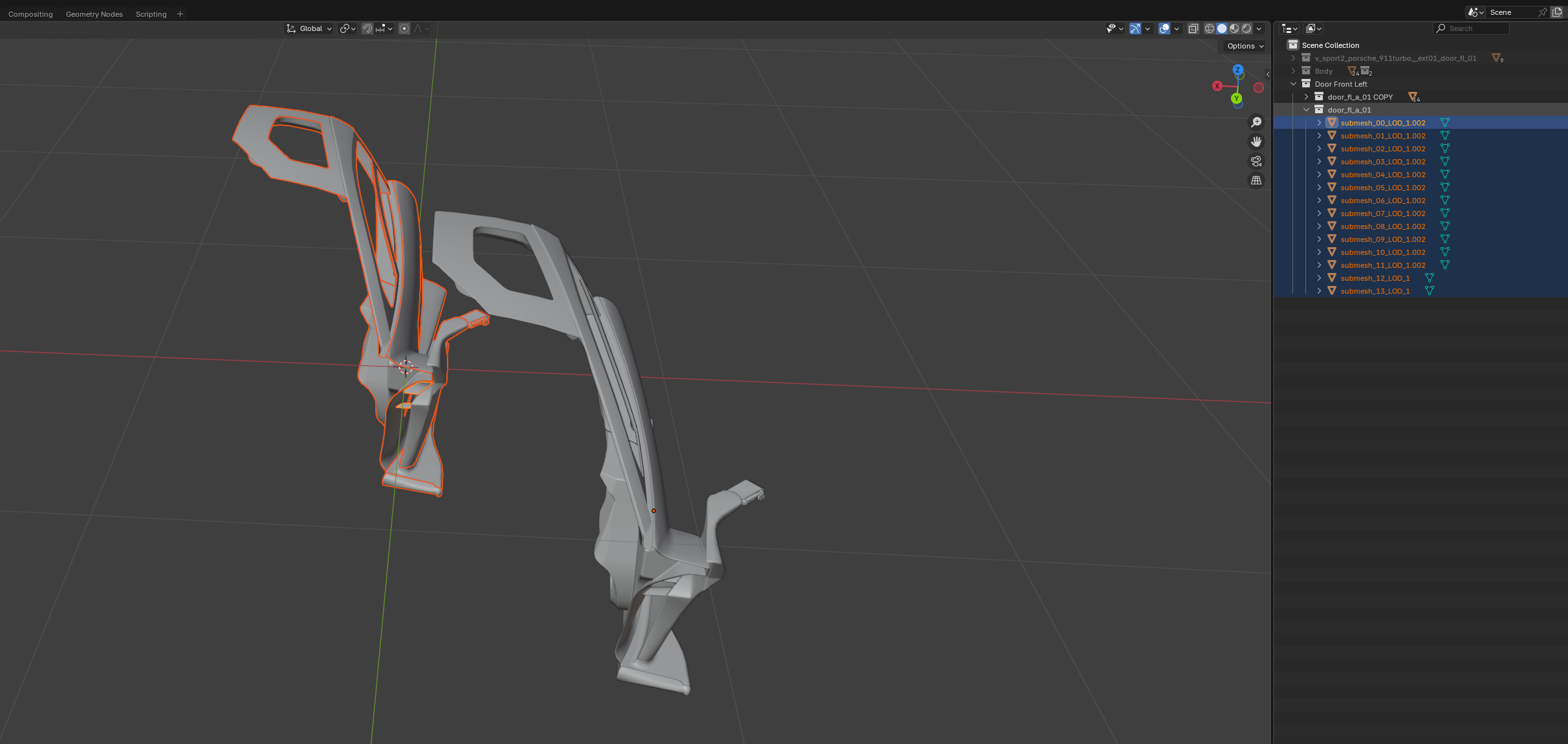This screenshot has width=1568, height=744.
Task: Switch to the Scripting workspace tab
Action: [151, 14]
